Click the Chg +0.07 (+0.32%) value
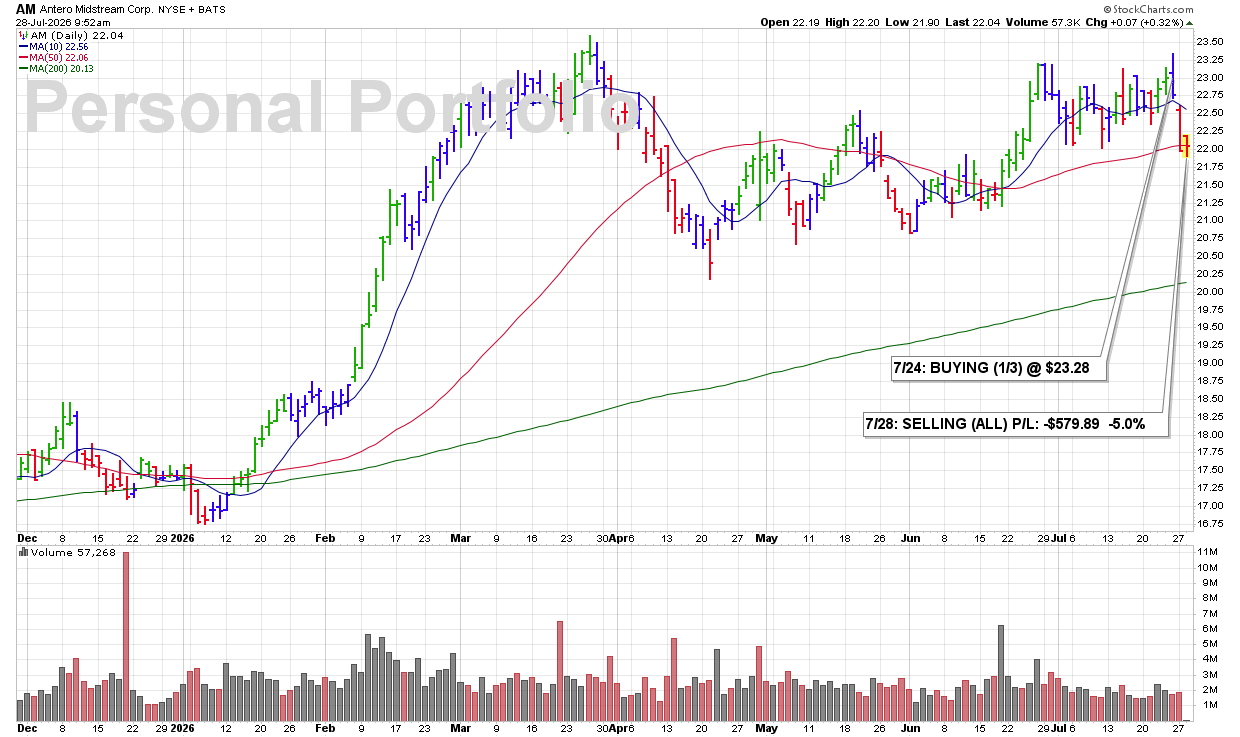 click(1135, 22)
